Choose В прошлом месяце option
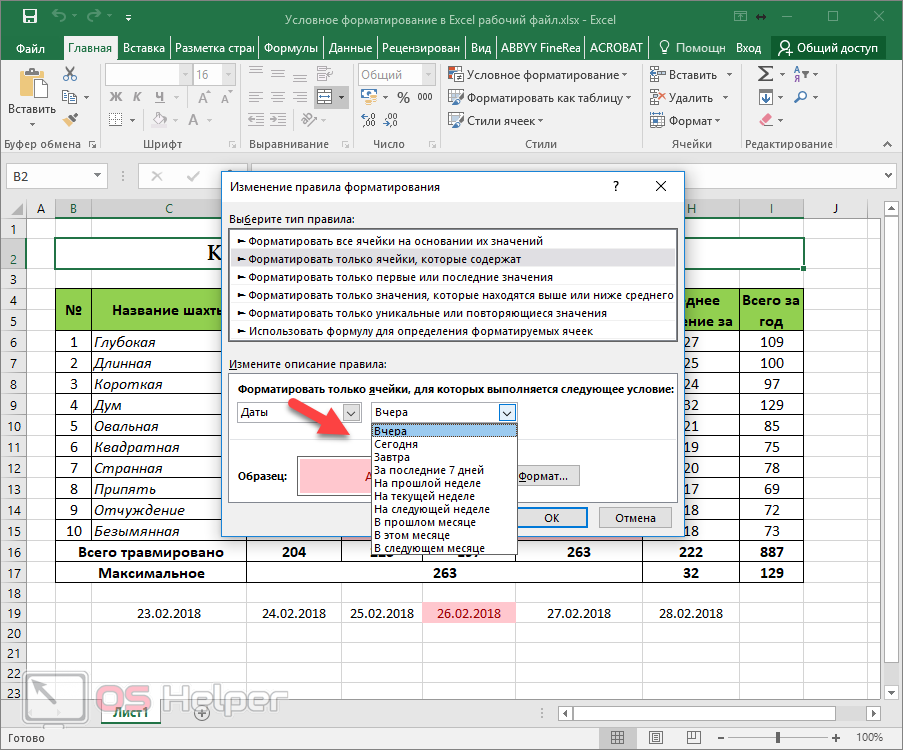 [444, 522]
